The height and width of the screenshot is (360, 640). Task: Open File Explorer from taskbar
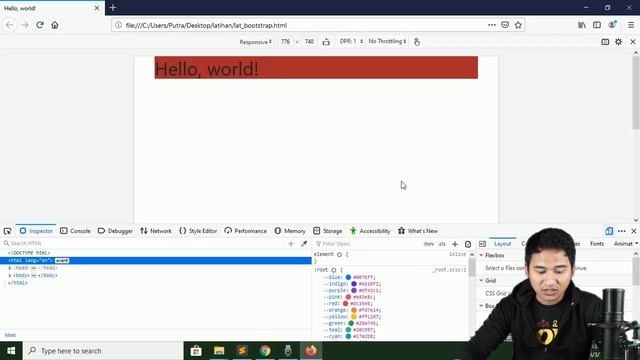219,351
